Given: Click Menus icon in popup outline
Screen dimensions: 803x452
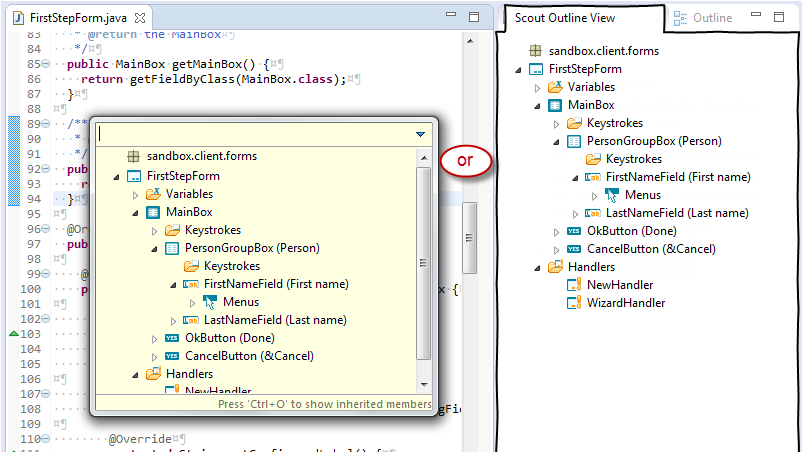Looking at the screenshot, I should [x=210, y=302].
